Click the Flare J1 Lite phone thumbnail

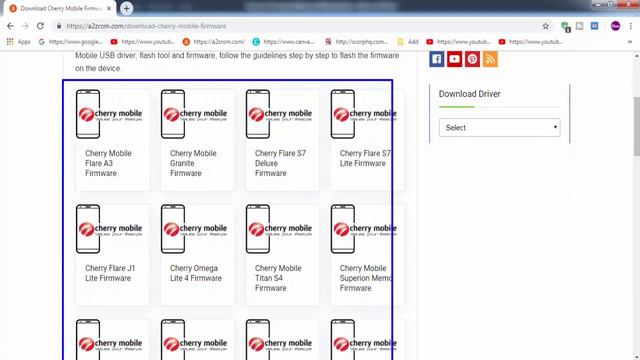(109, 229)
